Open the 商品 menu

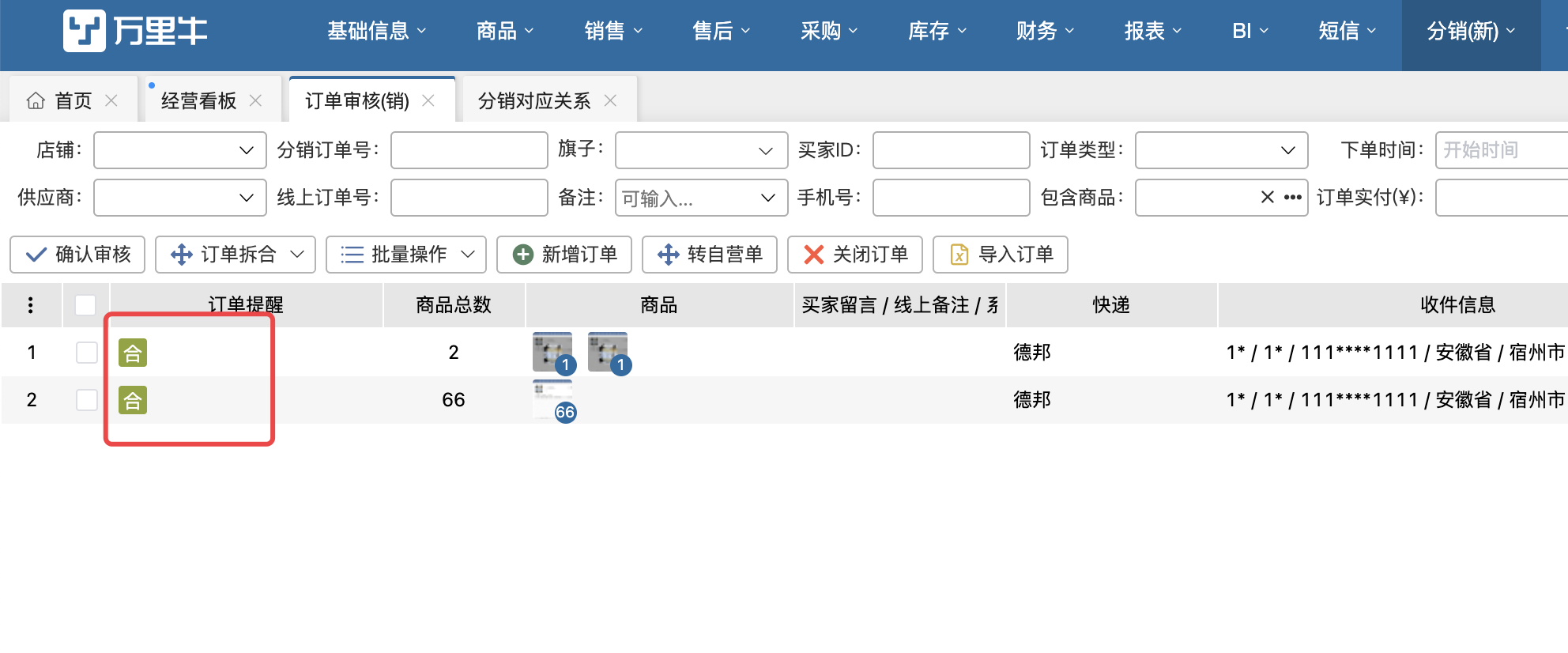click(505, 31)
